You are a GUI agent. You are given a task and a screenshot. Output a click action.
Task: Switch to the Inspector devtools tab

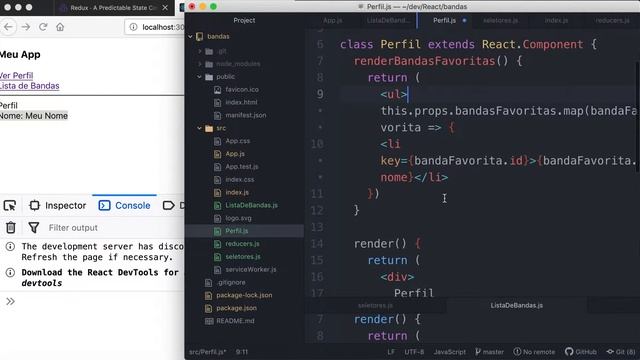coord(58,205)
